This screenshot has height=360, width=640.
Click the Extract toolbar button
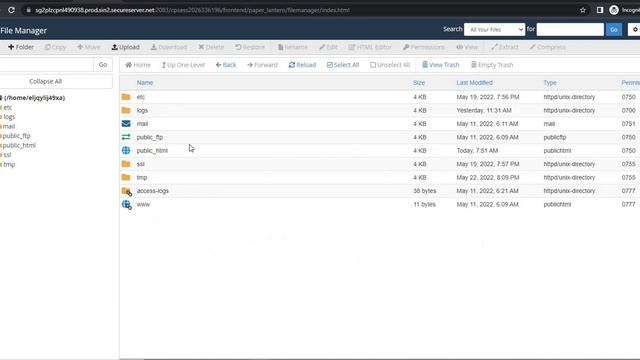504,47
